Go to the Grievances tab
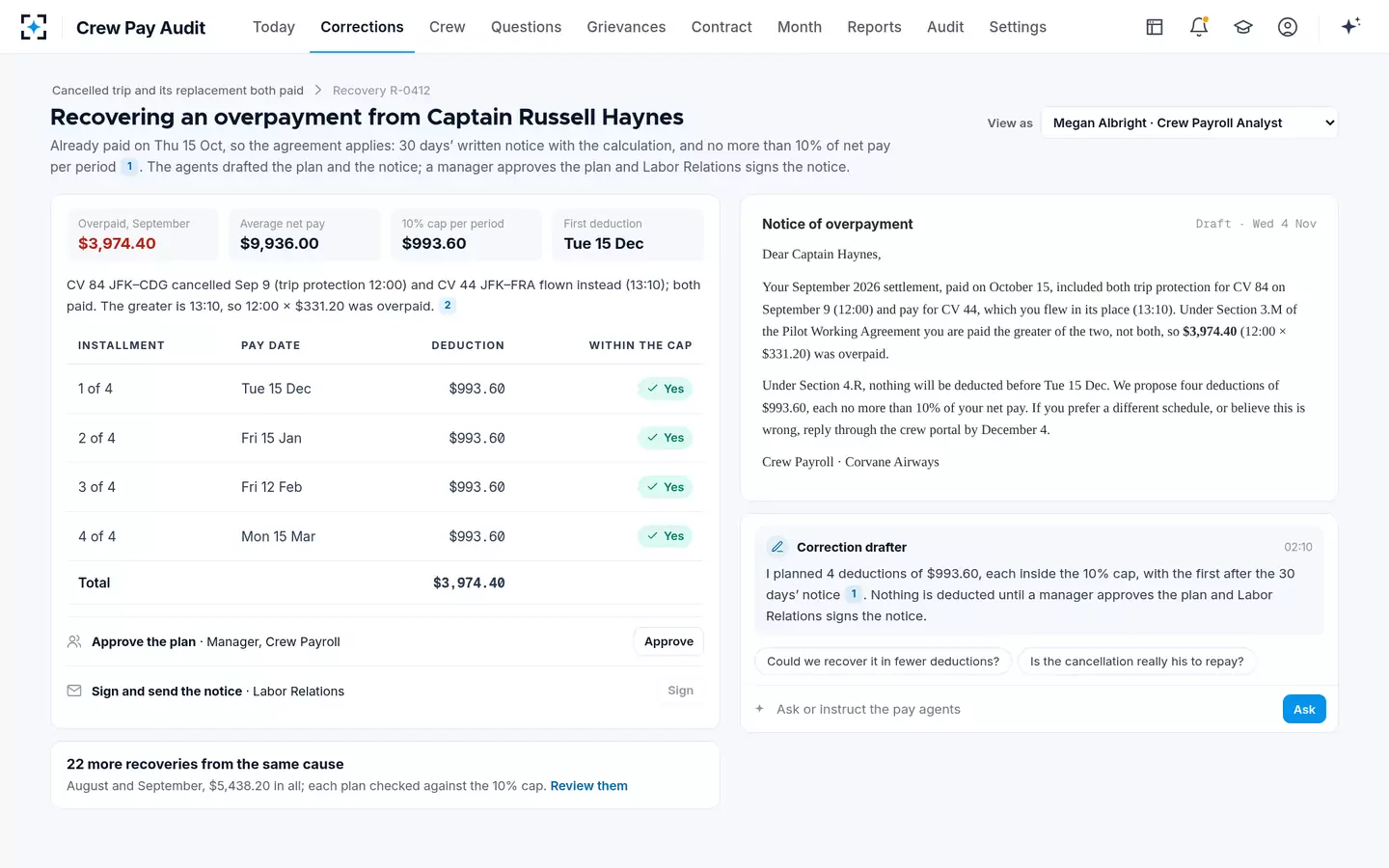 click(x=626, y=27)
